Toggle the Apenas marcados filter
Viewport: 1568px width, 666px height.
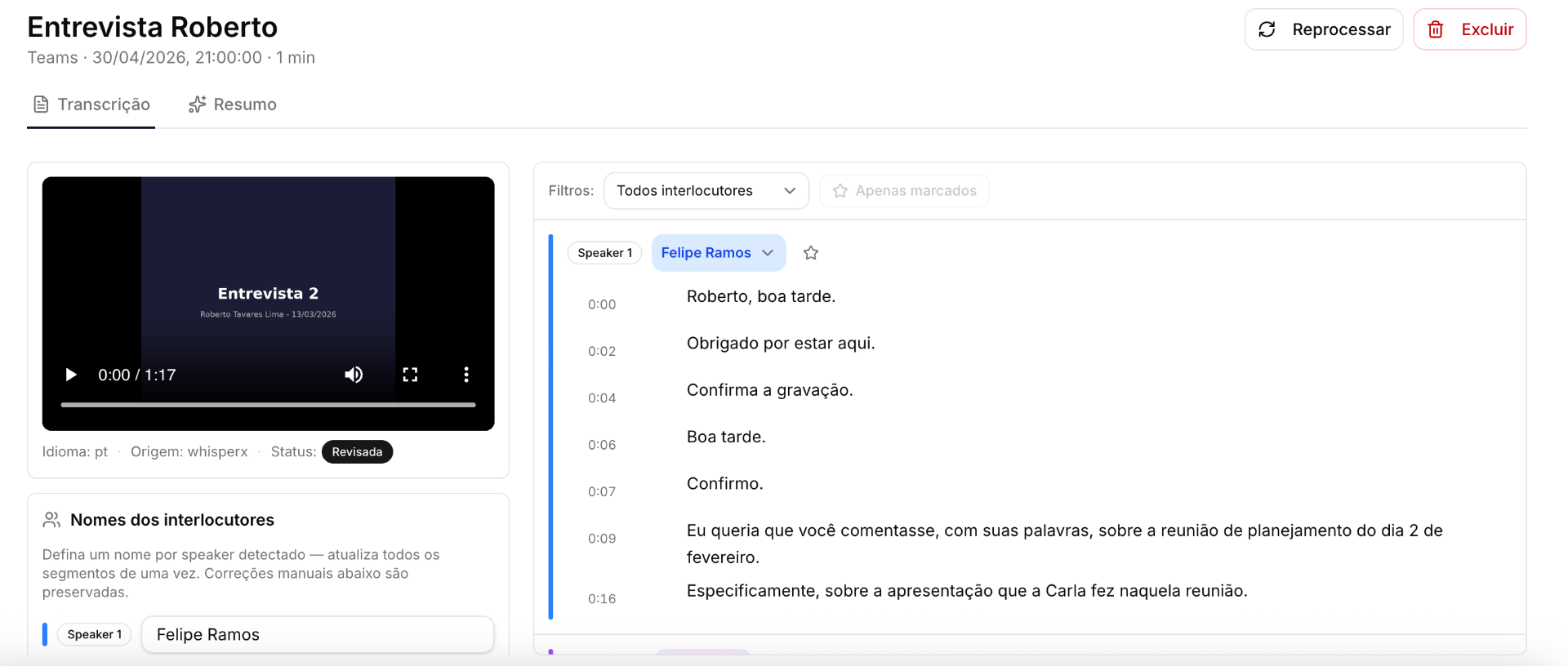(x=904, y=190)
